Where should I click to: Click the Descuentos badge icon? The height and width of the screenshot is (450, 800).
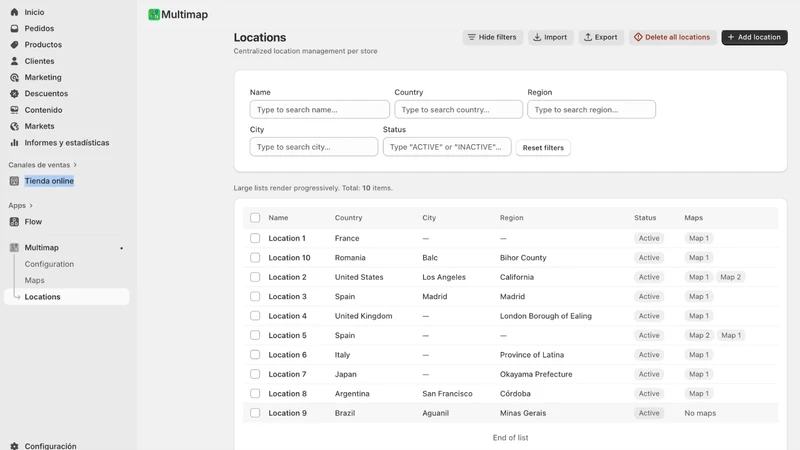[x=14, y=93]
